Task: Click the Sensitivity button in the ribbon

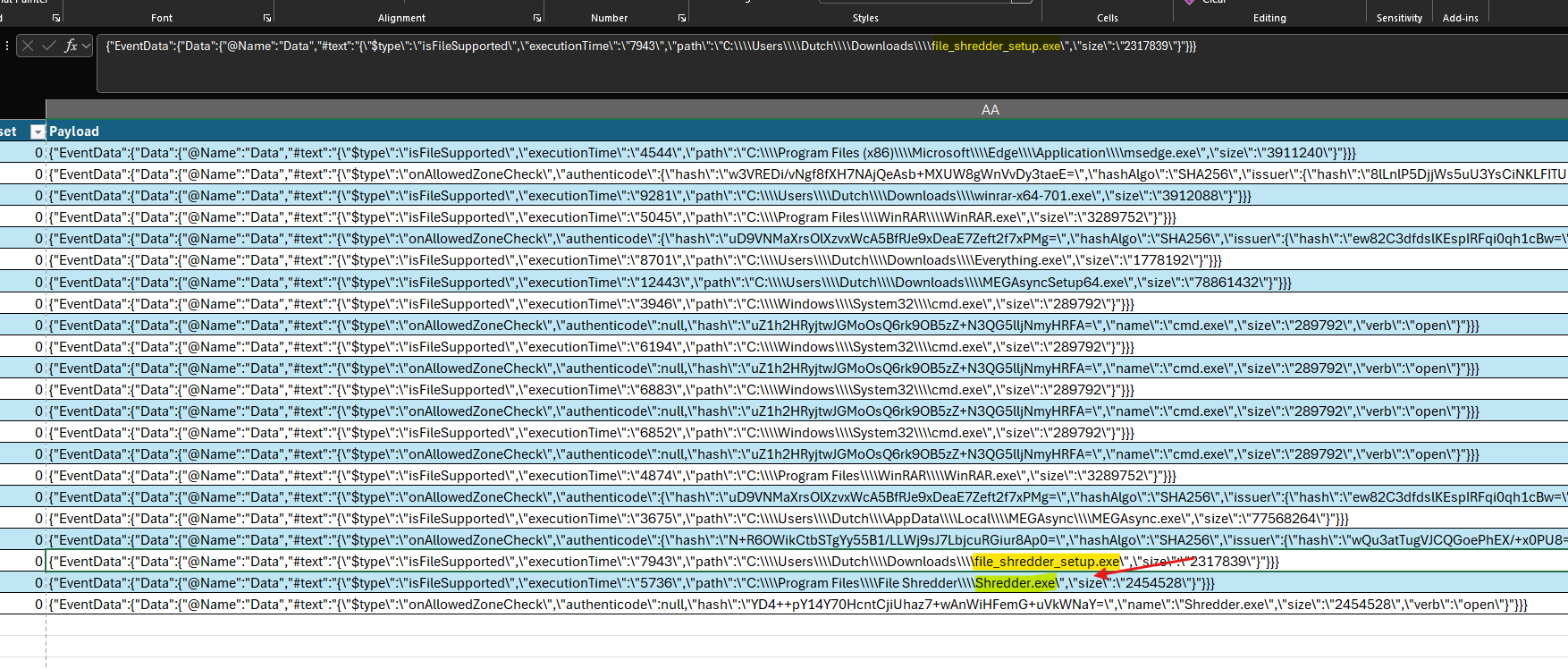Action: (x=1399, y=18)
